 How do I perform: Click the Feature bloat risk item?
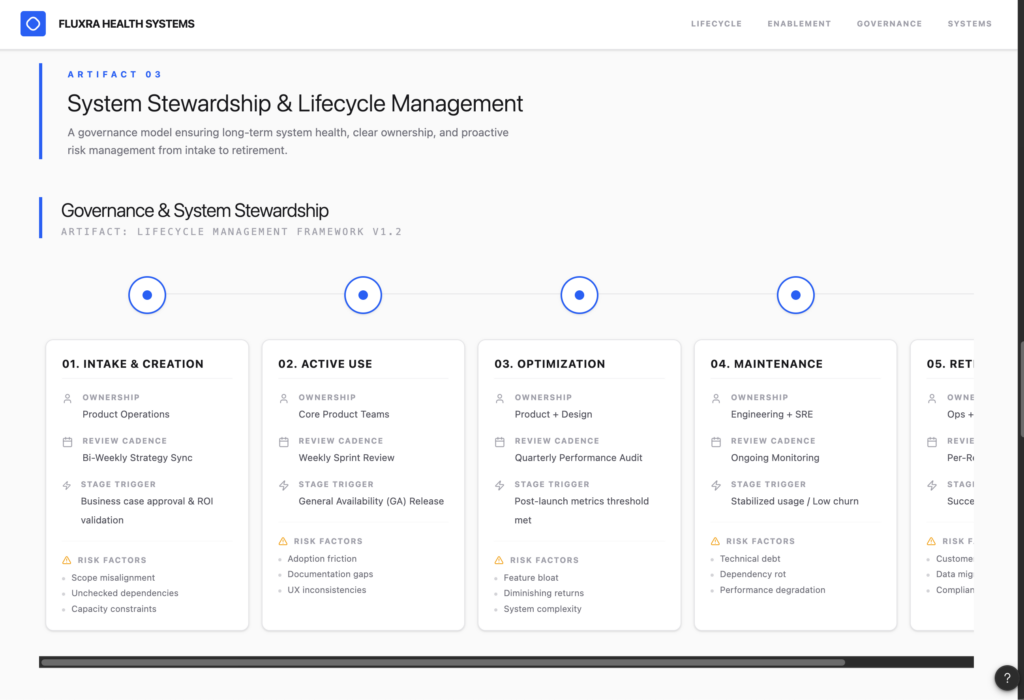click(531, 578)
